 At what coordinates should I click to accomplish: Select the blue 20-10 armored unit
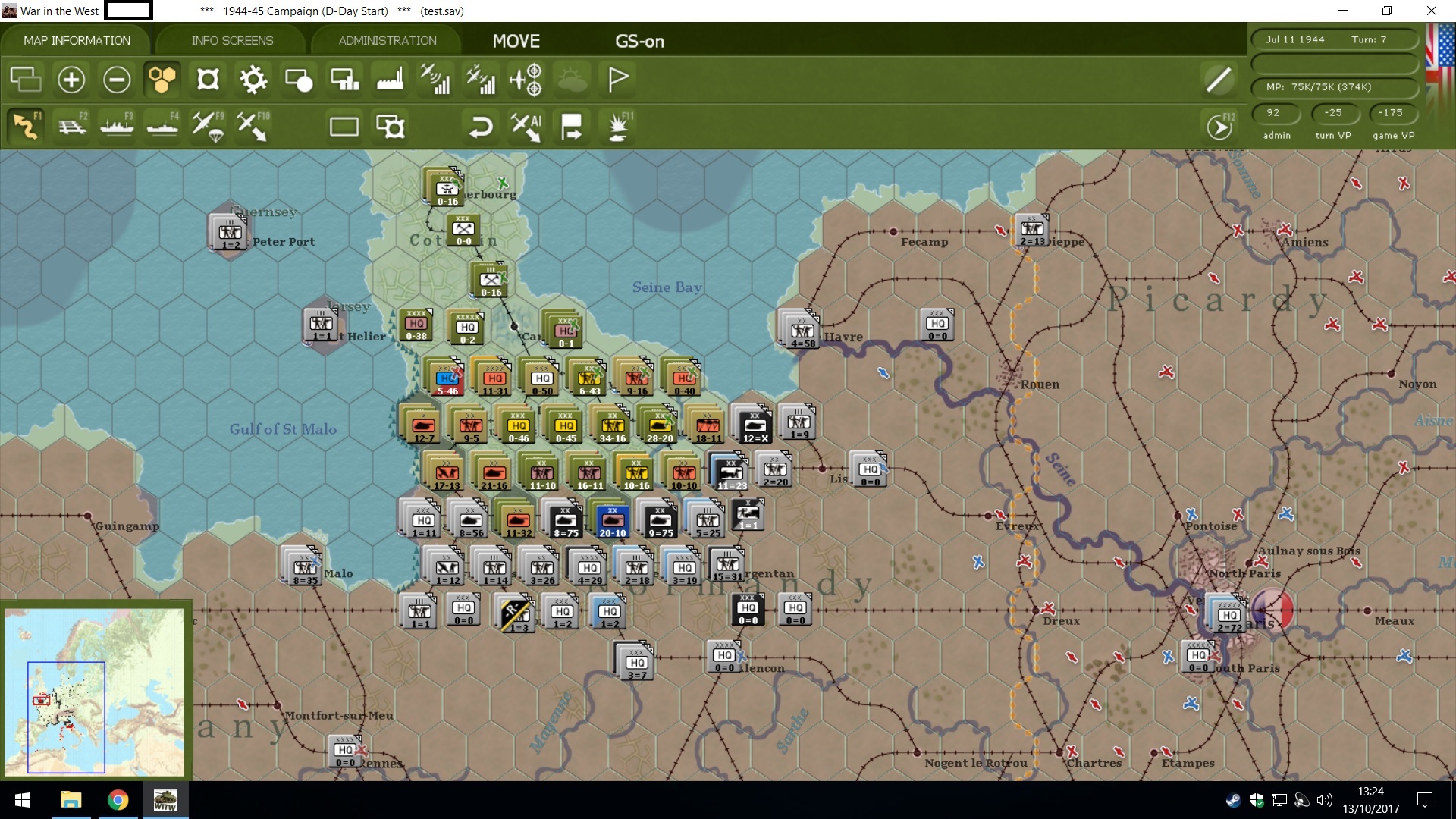coord(612,521)
